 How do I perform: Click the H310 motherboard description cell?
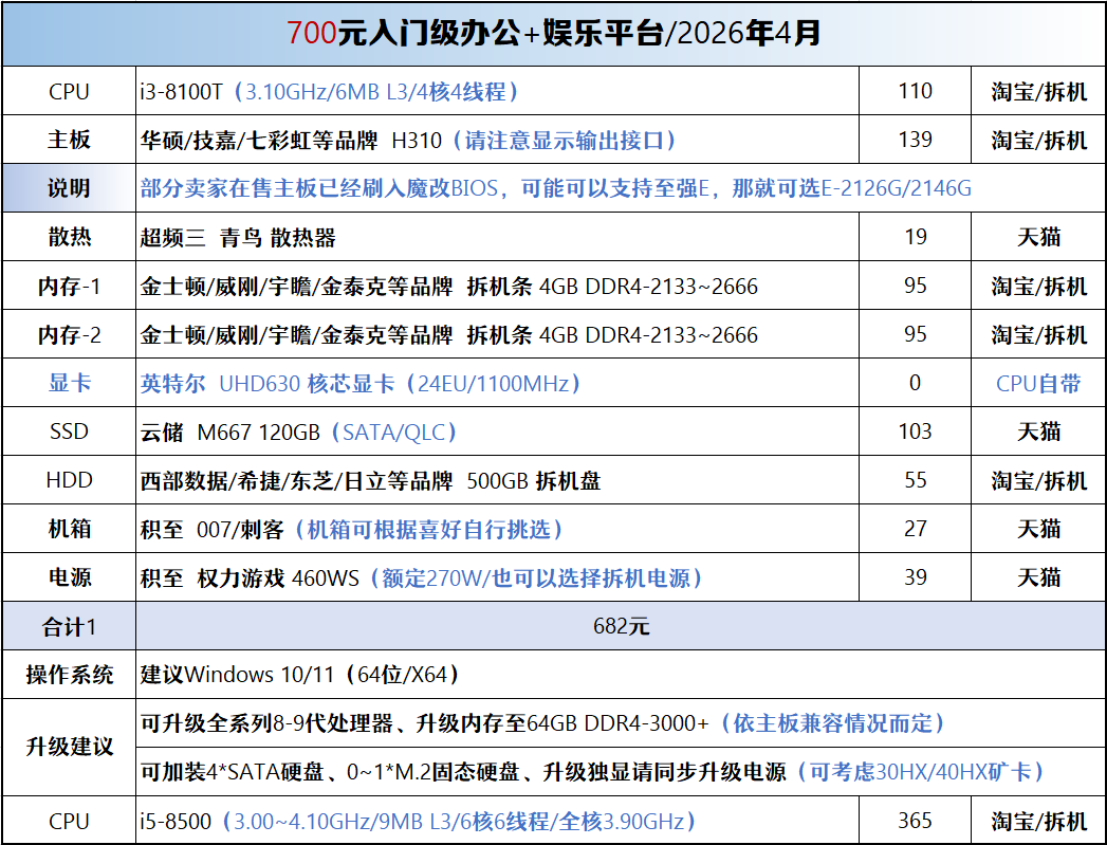497,140
